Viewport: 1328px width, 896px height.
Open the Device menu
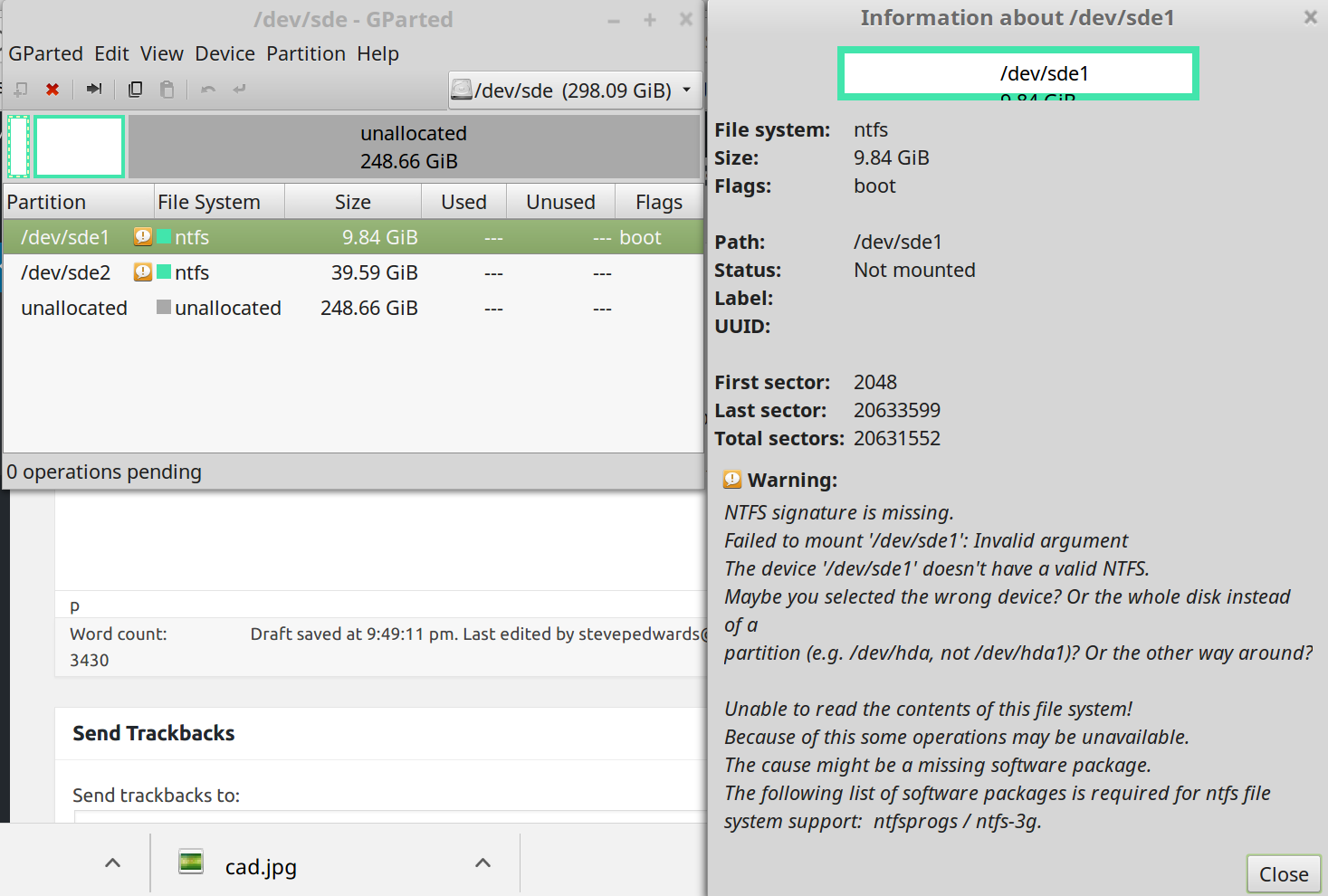[225, 54]
